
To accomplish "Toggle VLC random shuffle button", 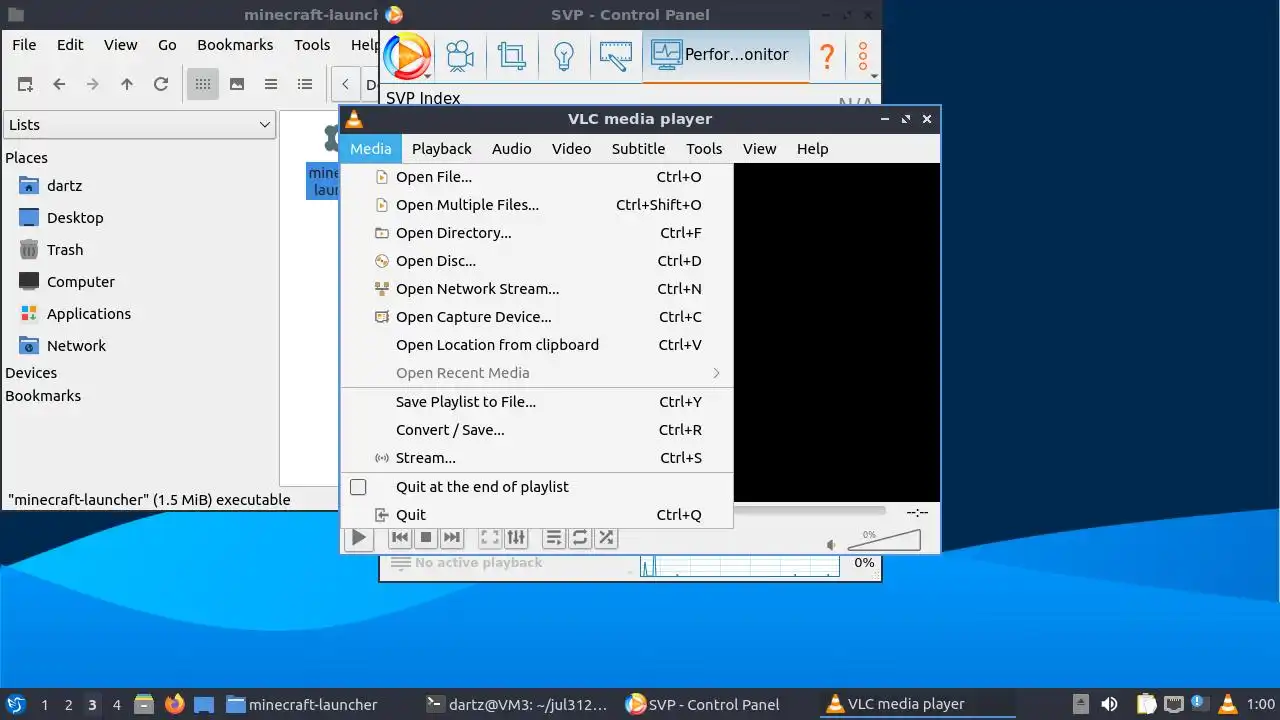I will coord(606,538).
